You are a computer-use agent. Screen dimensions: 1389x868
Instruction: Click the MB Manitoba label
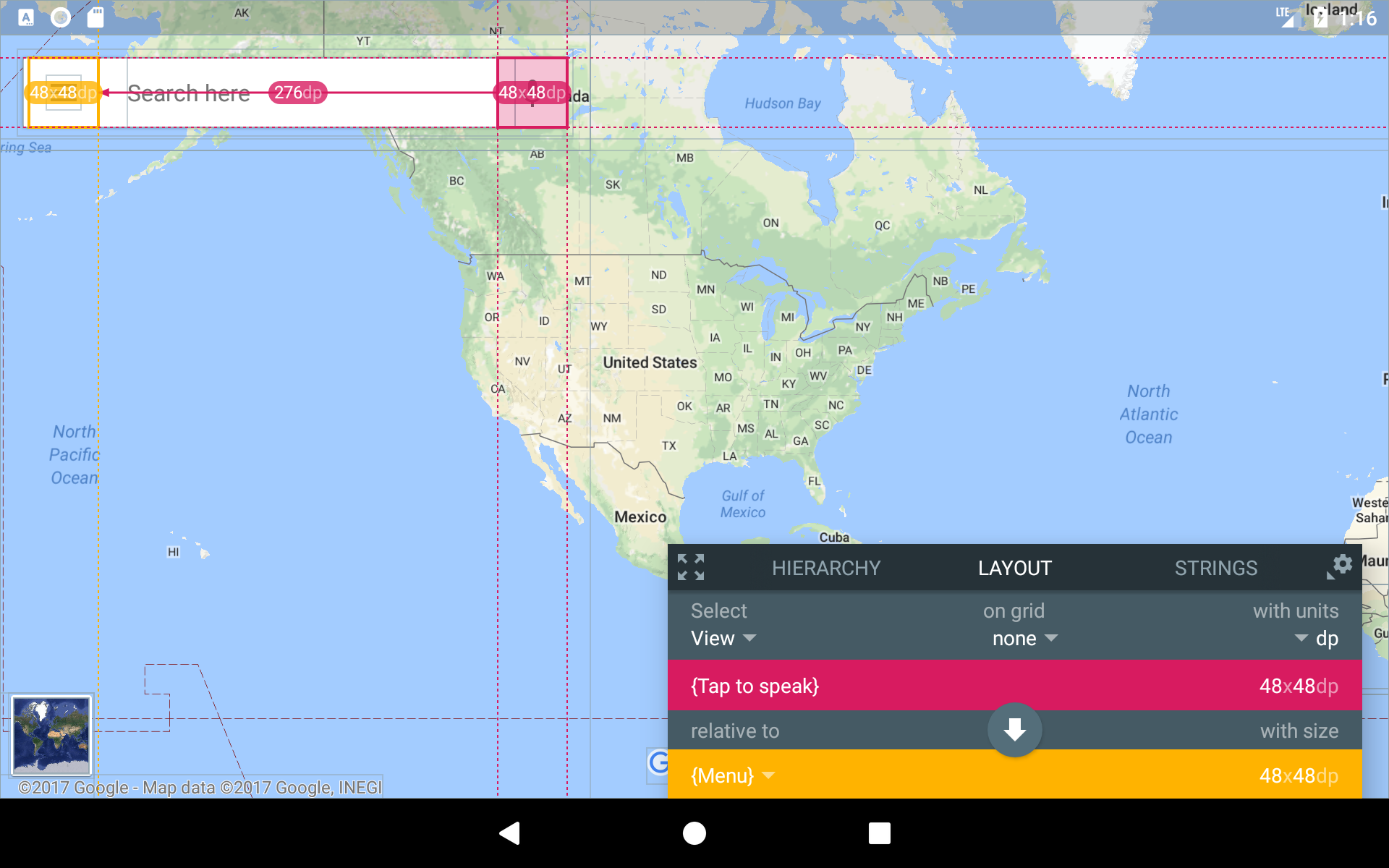(x=684, y=158)
